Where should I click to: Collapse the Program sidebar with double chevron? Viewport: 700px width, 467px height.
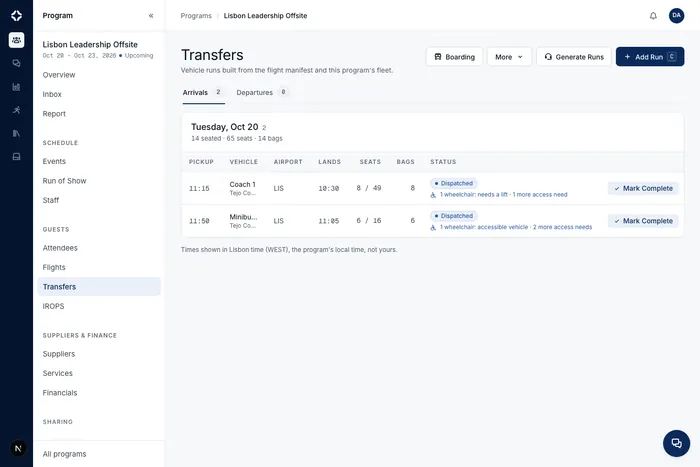(x=151, y=16)
